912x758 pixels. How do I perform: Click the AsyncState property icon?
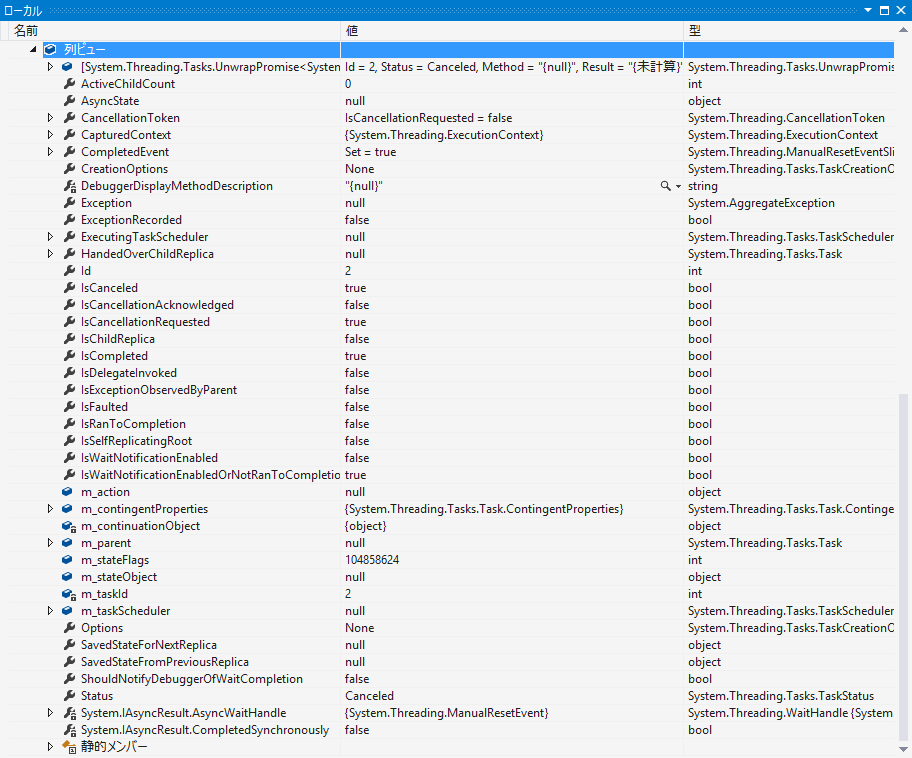tap(69, 101)
